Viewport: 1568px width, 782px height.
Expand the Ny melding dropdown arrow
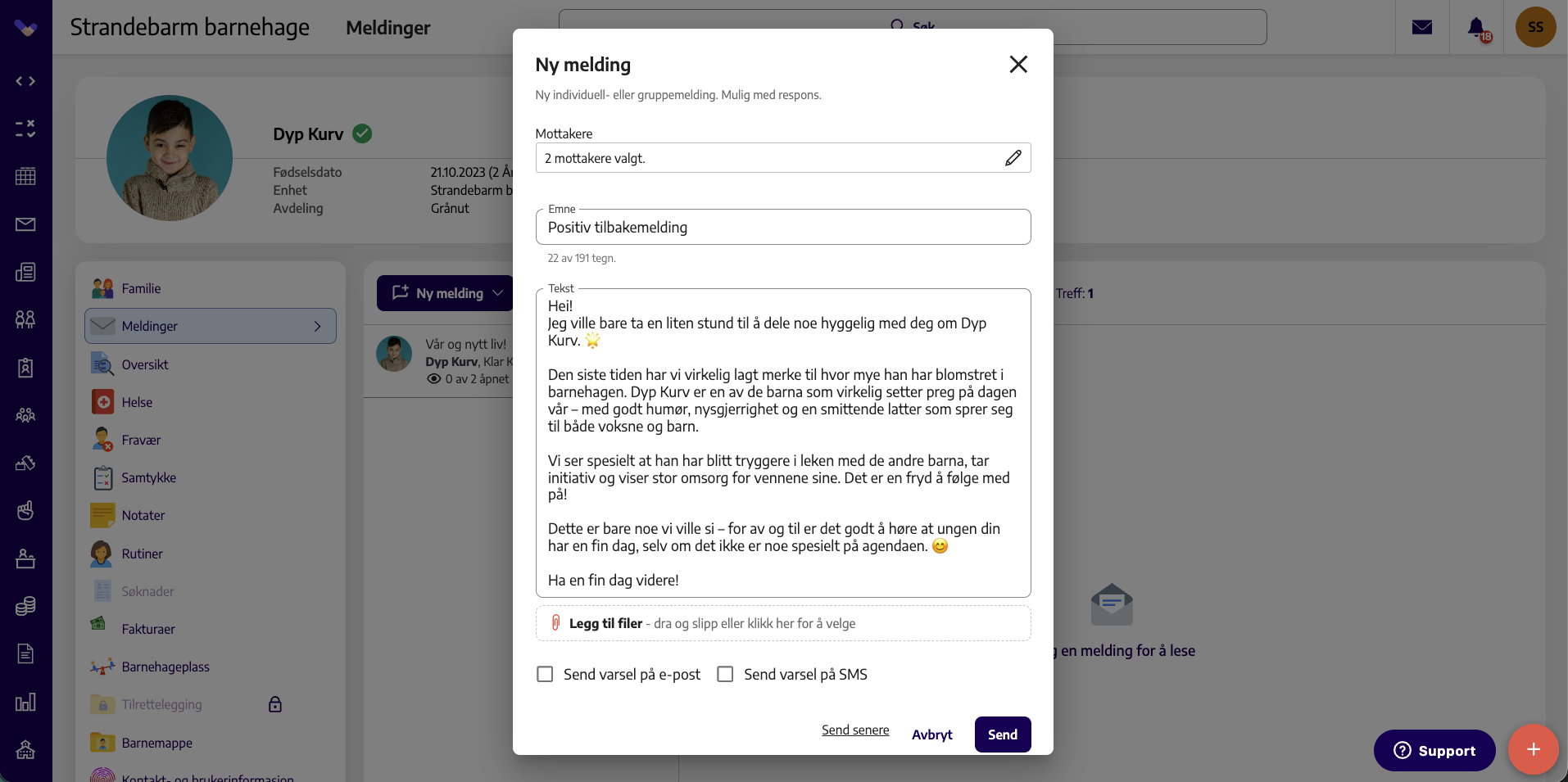pos(498,293)
